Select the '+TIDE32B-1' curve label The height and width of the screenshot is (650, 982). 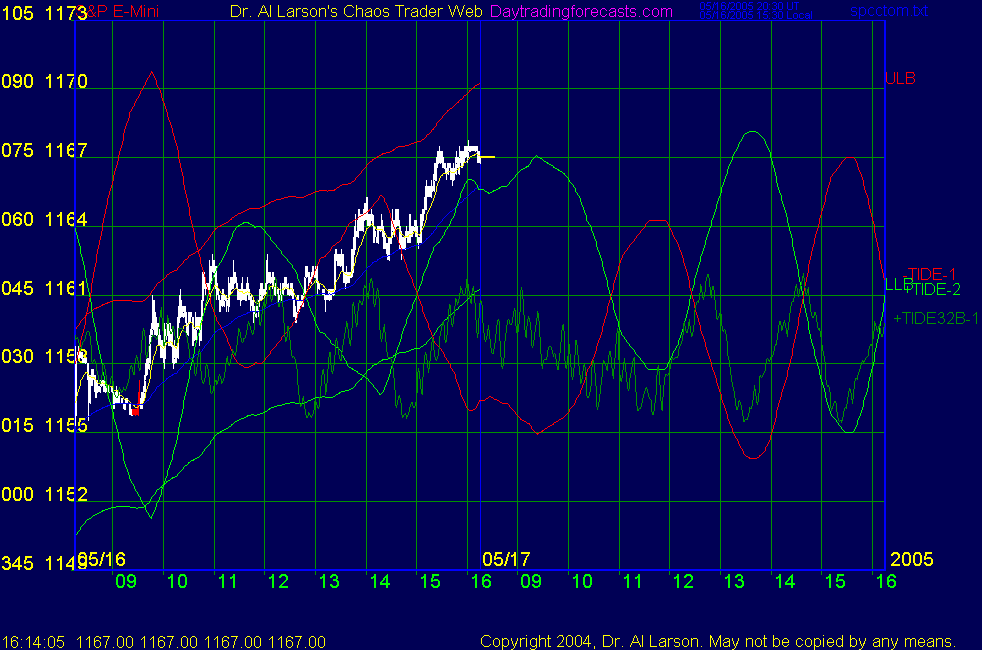click(x=936, y=319)
